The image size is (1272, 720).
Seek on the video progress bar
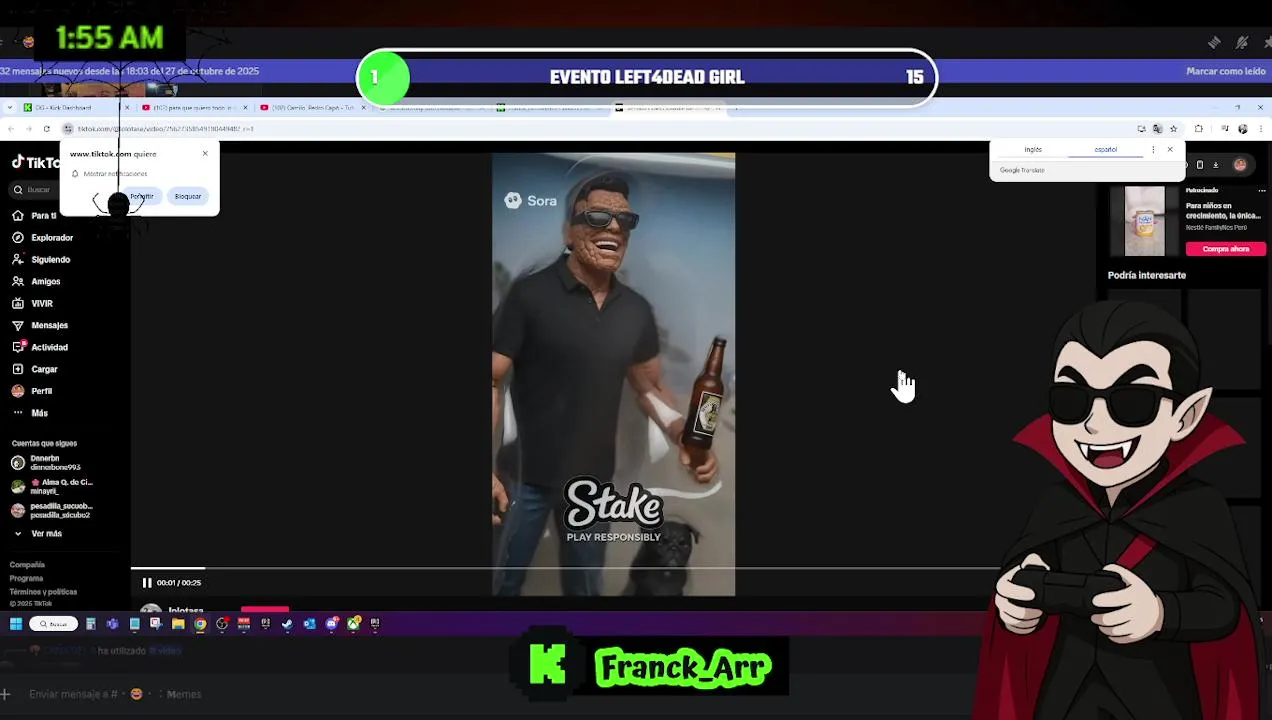pyautogui.click(x=565, y=568)
